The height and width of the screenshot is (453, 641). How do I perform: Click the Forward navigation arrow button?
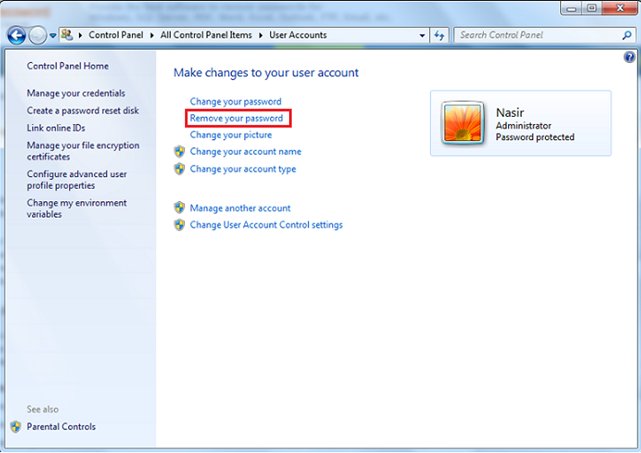click(x=38, y=36)
